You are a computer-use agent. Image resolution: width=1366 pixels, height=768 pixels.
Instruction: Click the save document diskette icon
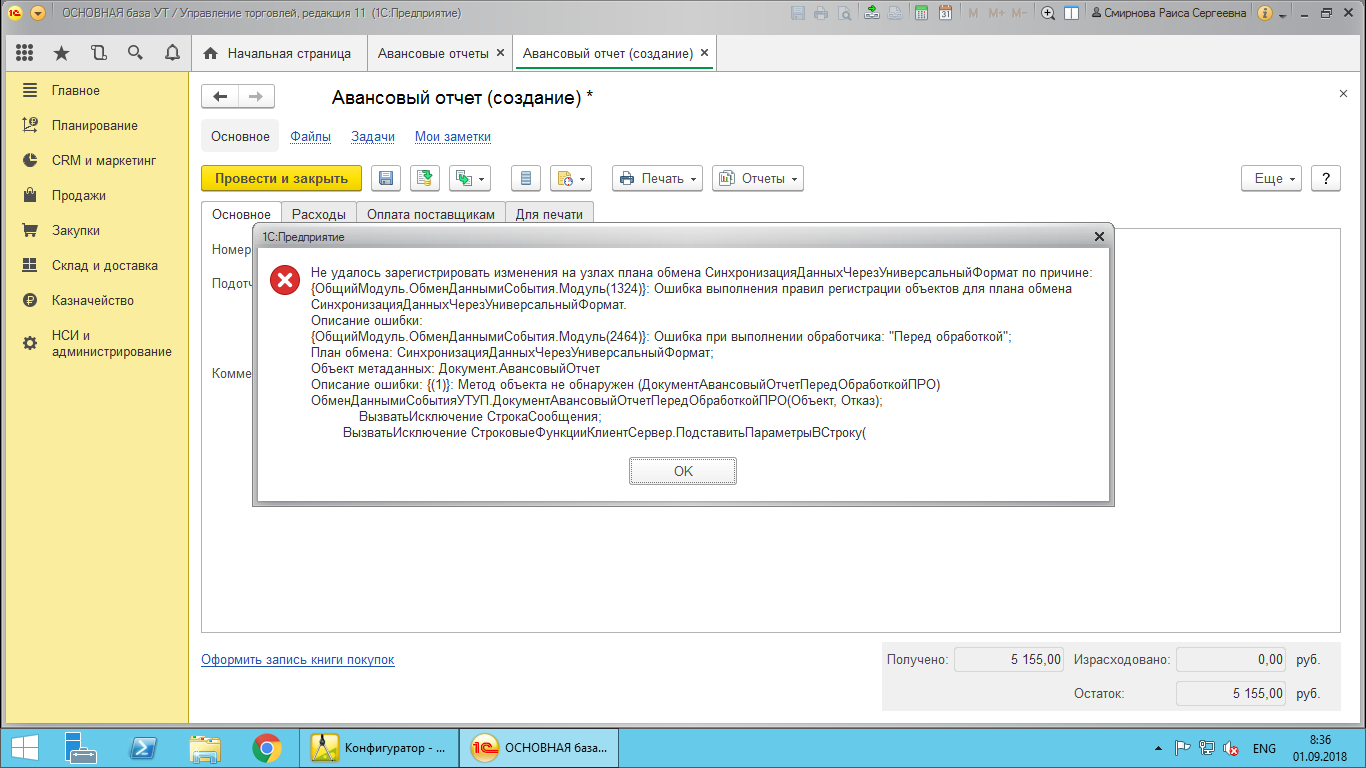[x=386, y=179]
